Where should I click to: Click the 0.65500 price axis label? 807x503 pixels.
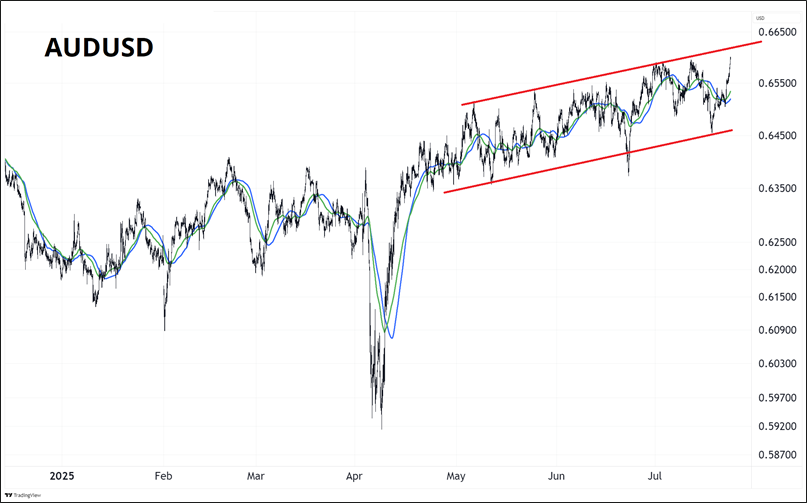click(x=779, y=84)
